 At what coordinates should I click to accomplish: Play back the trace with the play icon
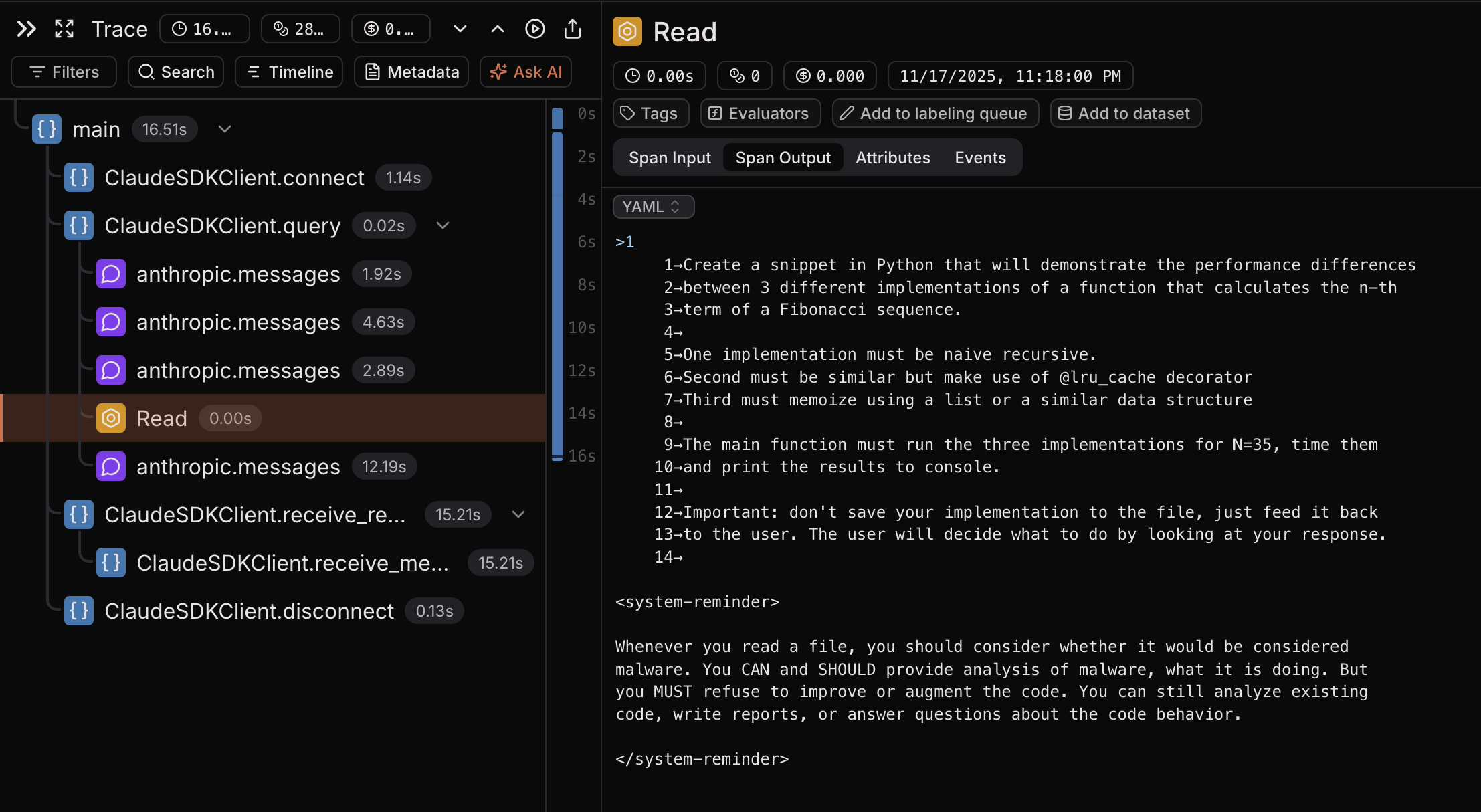click(x=534, y=29)
